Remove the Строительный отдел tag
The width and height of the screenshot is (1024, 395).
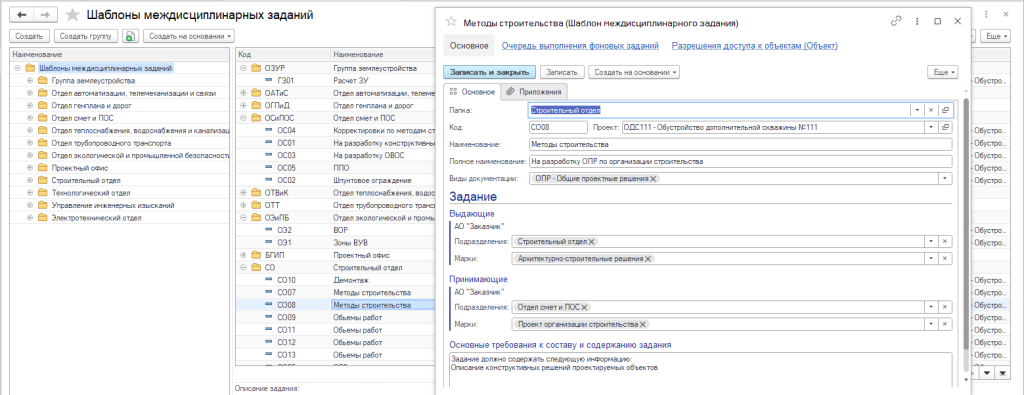coord(592,242)
